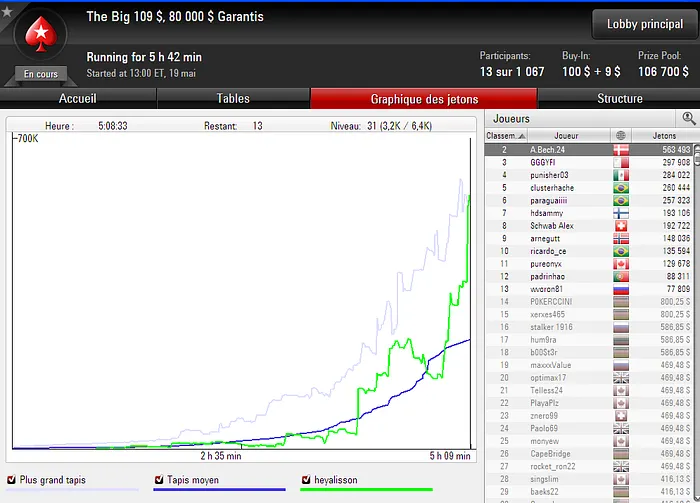The image size is (700, 503).
Task: Select player row A.Bech.24
Action: (589, 150)
